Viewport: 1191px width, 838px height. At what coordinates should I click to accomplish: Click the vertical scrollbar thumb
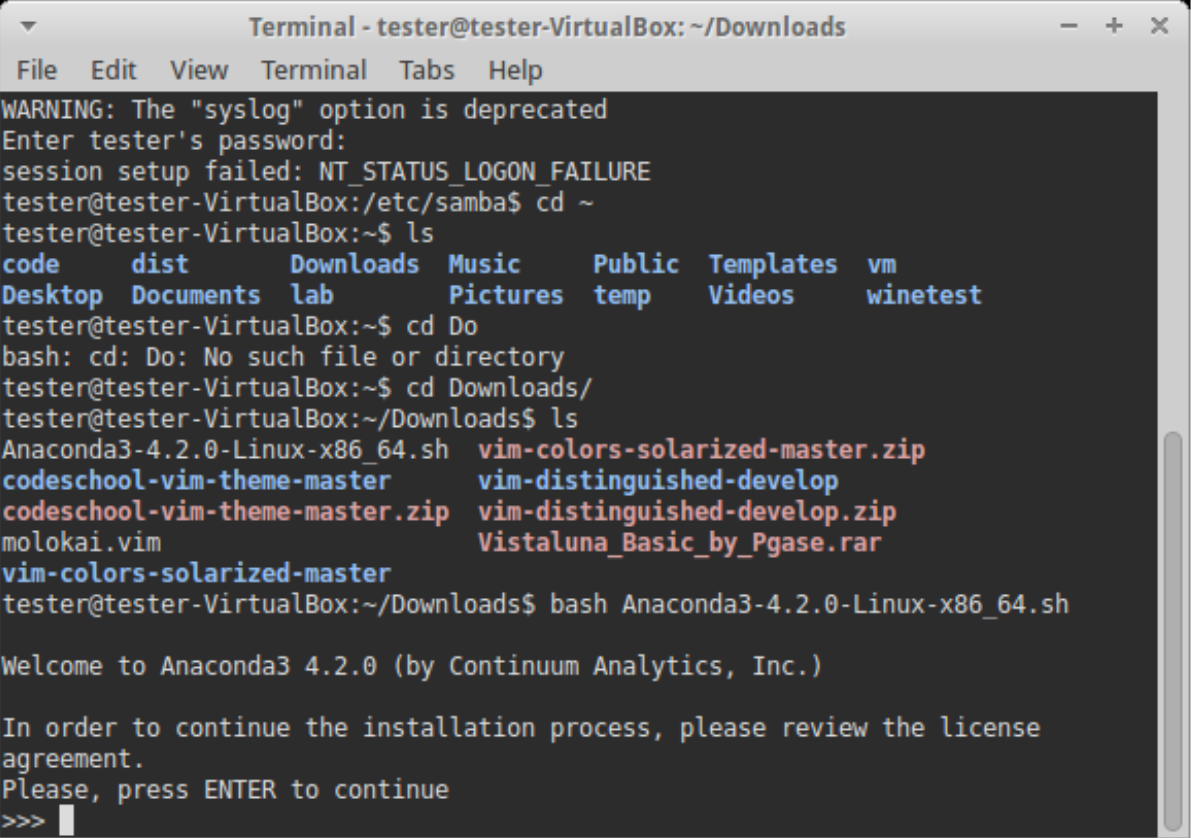[1174, 630]
